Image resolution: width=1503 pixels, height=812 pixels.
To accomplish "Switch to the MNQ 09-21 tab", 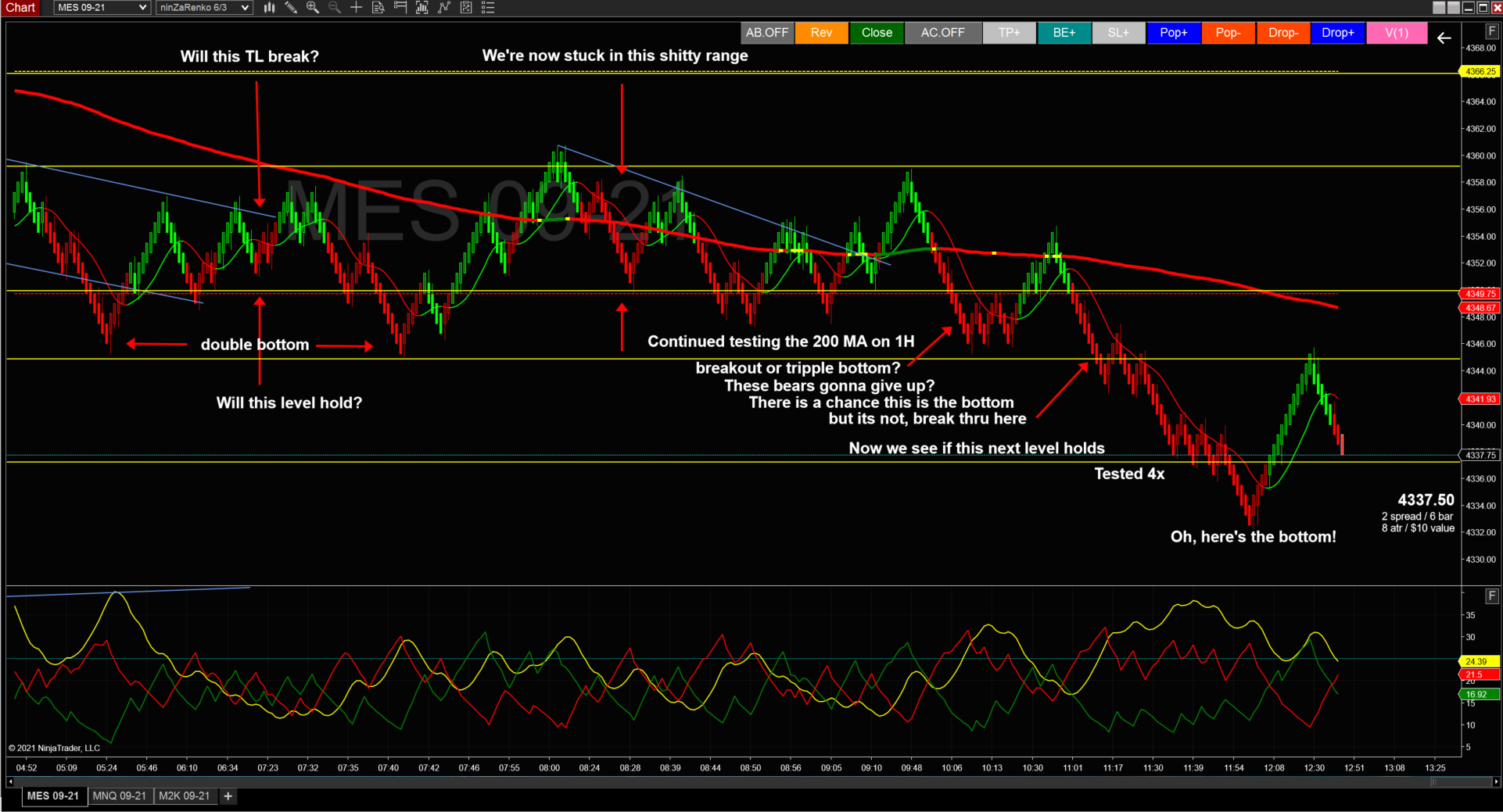I will pyautogui.click(x=120, y=796).
